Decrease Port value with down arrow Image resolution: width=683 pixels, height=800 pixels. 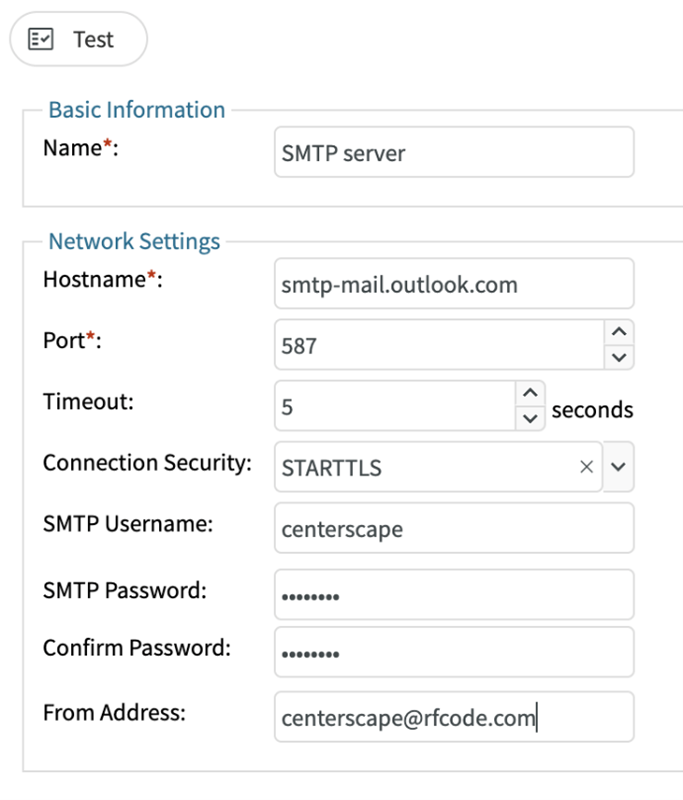pyautogui.click(x=619, y=357)
